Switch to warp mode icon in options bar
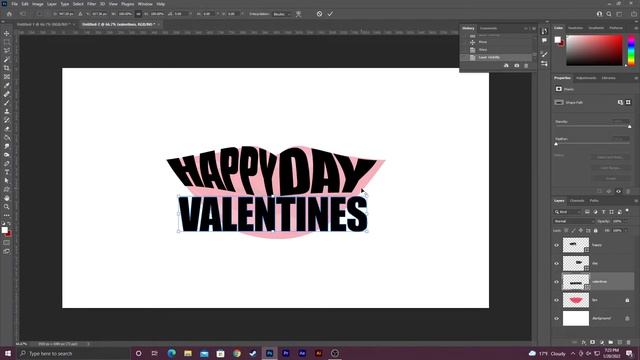The width and height of the screenshot is (640, 360). pos(299,14)
